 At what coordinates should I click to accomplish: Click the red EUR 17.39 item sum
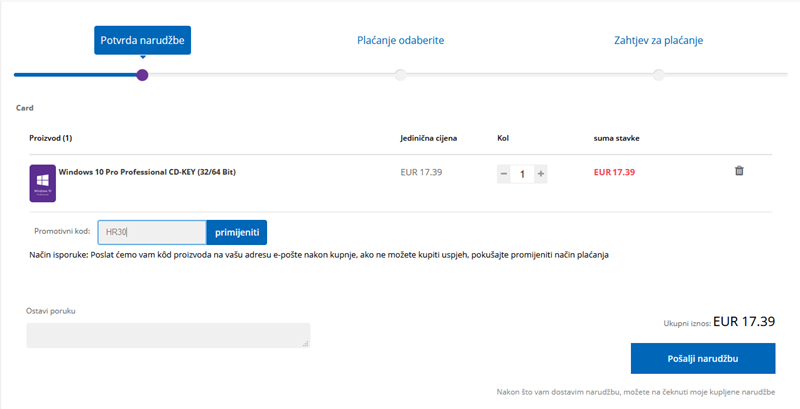click(x=614, y=172)
